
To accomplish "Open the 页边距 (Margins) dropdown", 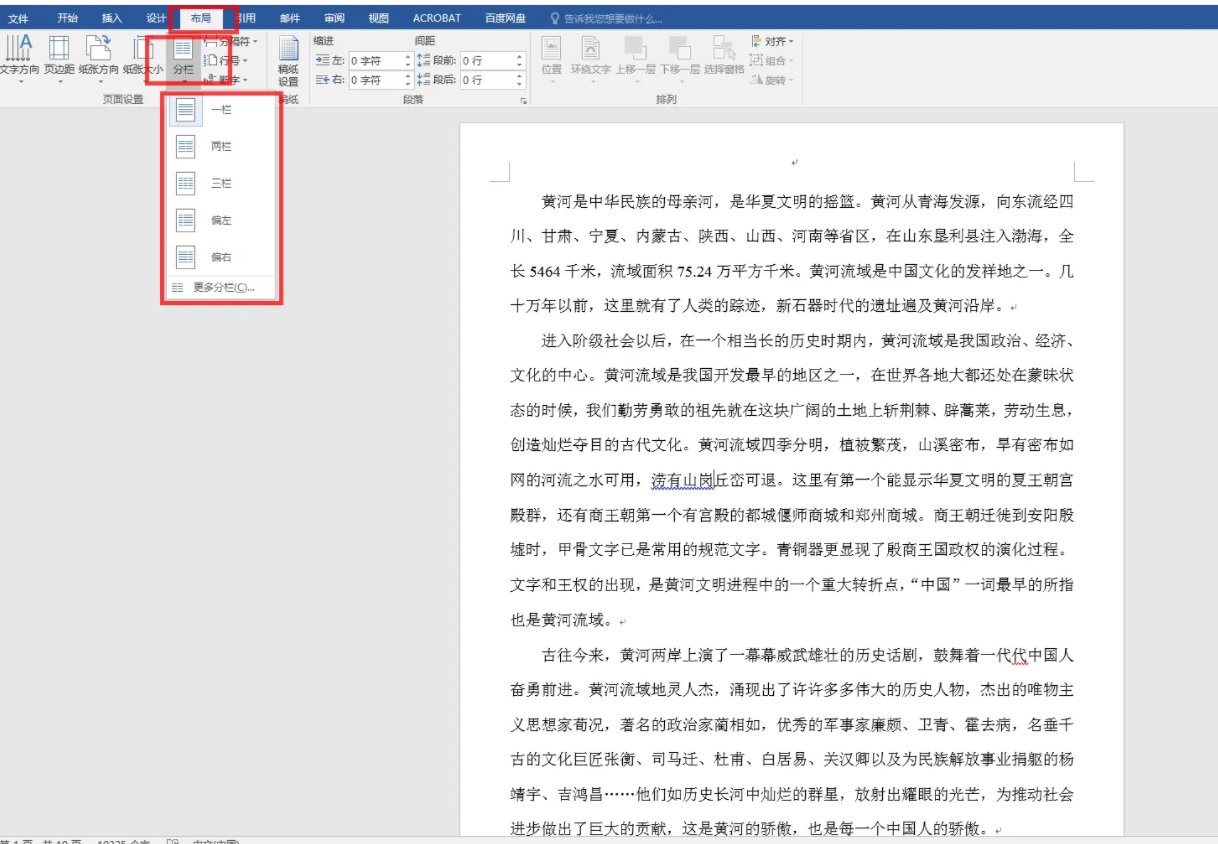I will pos(60,55).
